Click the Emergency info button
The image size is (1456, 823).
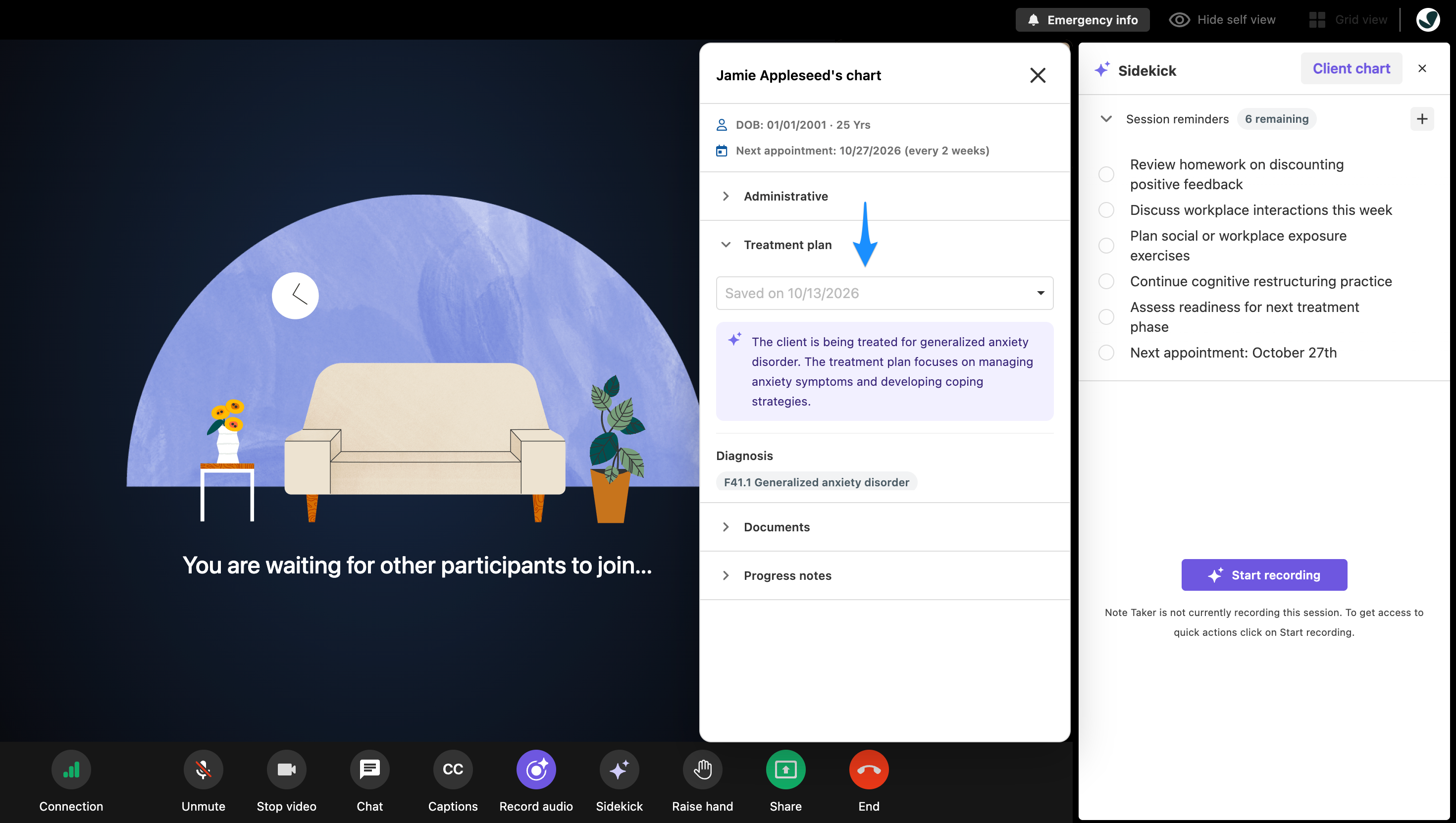pos(1083,20)
